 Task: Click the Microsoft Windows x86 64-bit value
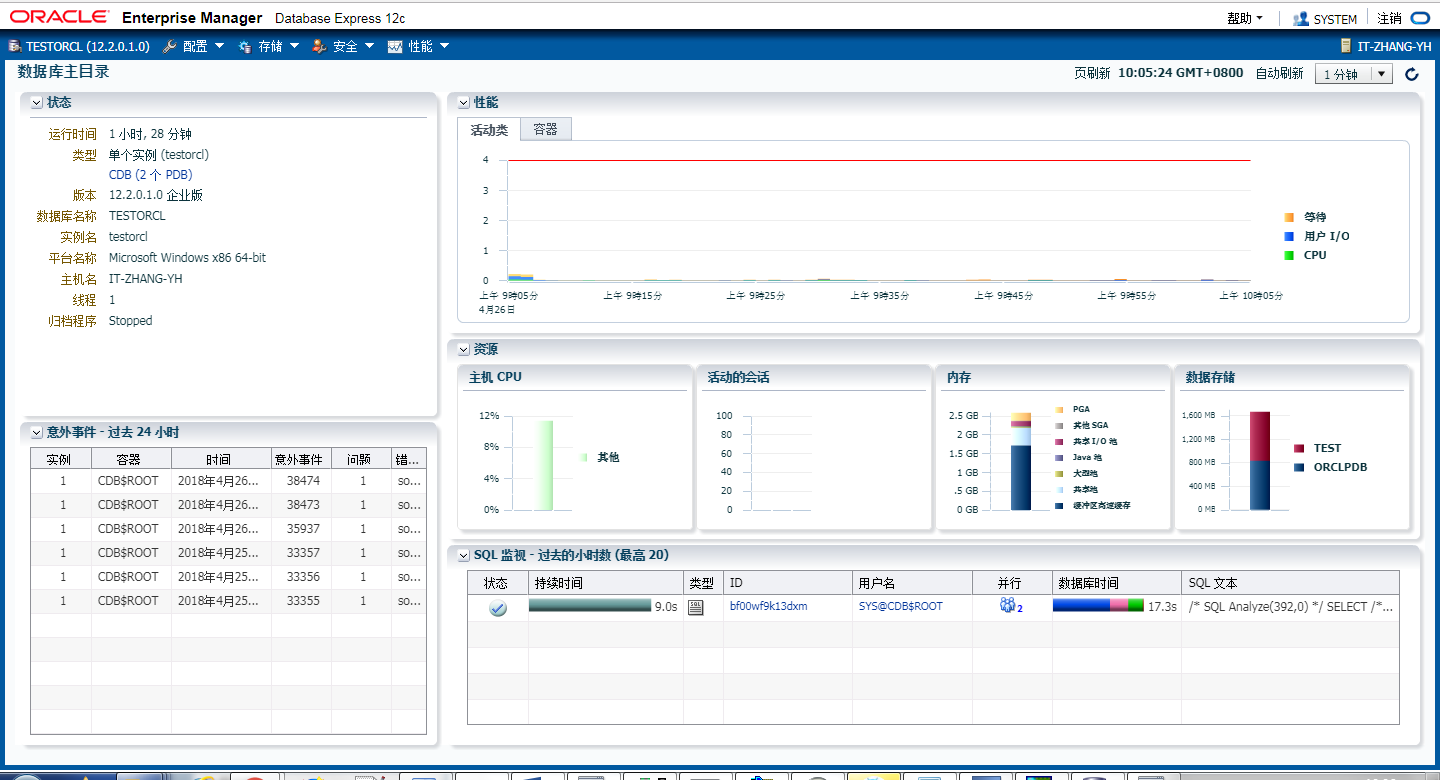click(187, 258)
